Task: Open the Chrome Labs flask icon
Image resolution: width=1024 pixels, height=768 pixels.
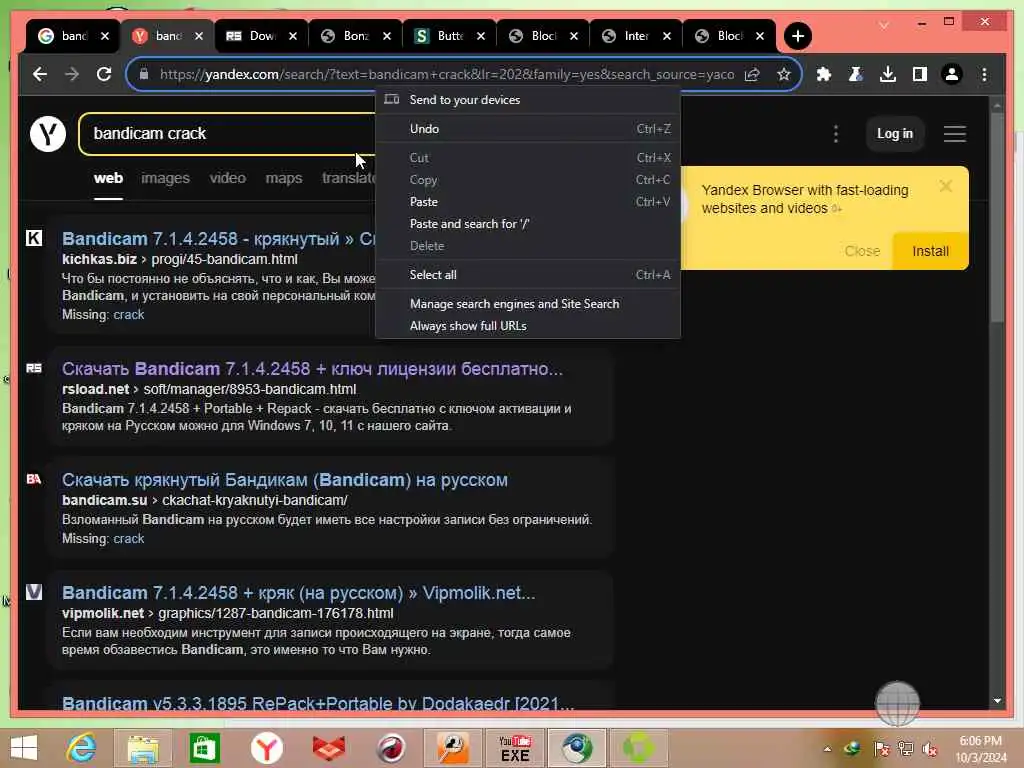Action: pos(856,74)
